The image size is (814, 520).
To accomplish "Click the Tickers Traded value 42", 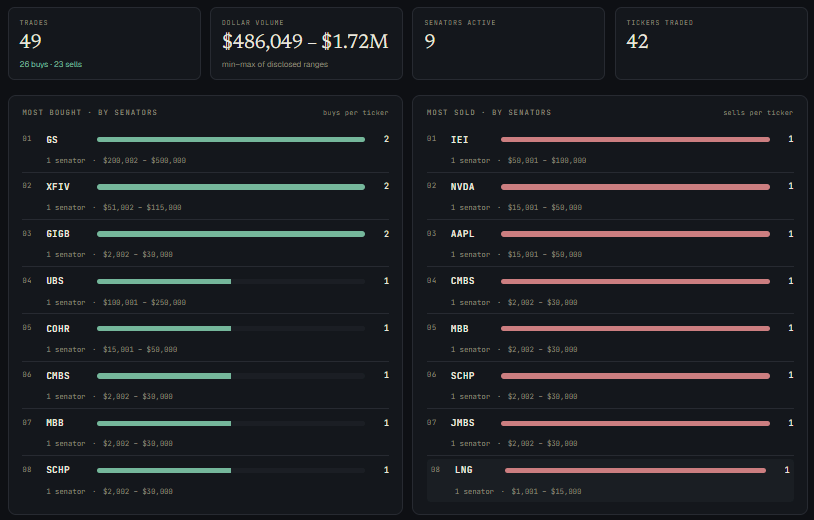I will coord(637,42).
